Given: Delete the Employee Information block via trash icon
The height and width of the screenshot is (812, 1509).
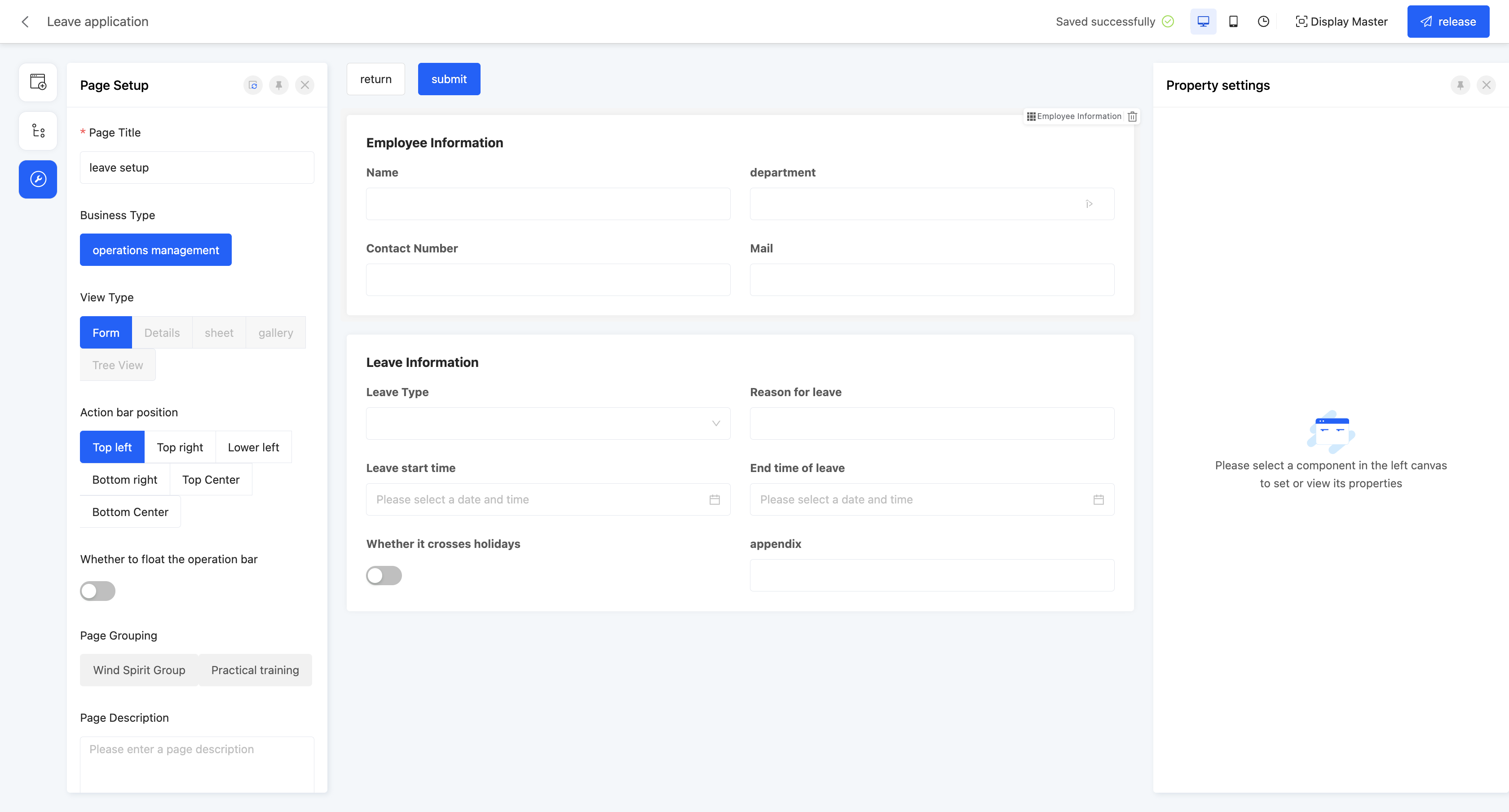Looking at the screenshot, I should [x=1132, y=117].
